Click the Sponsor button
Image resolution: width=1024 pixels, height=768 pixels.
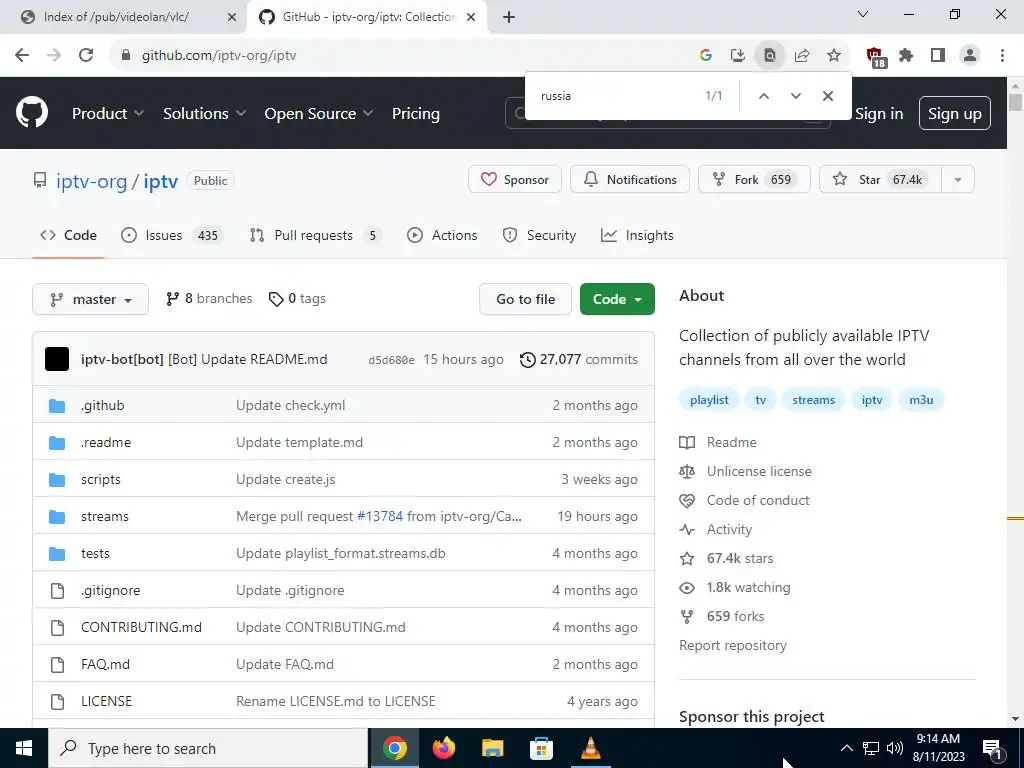(515, 180)
